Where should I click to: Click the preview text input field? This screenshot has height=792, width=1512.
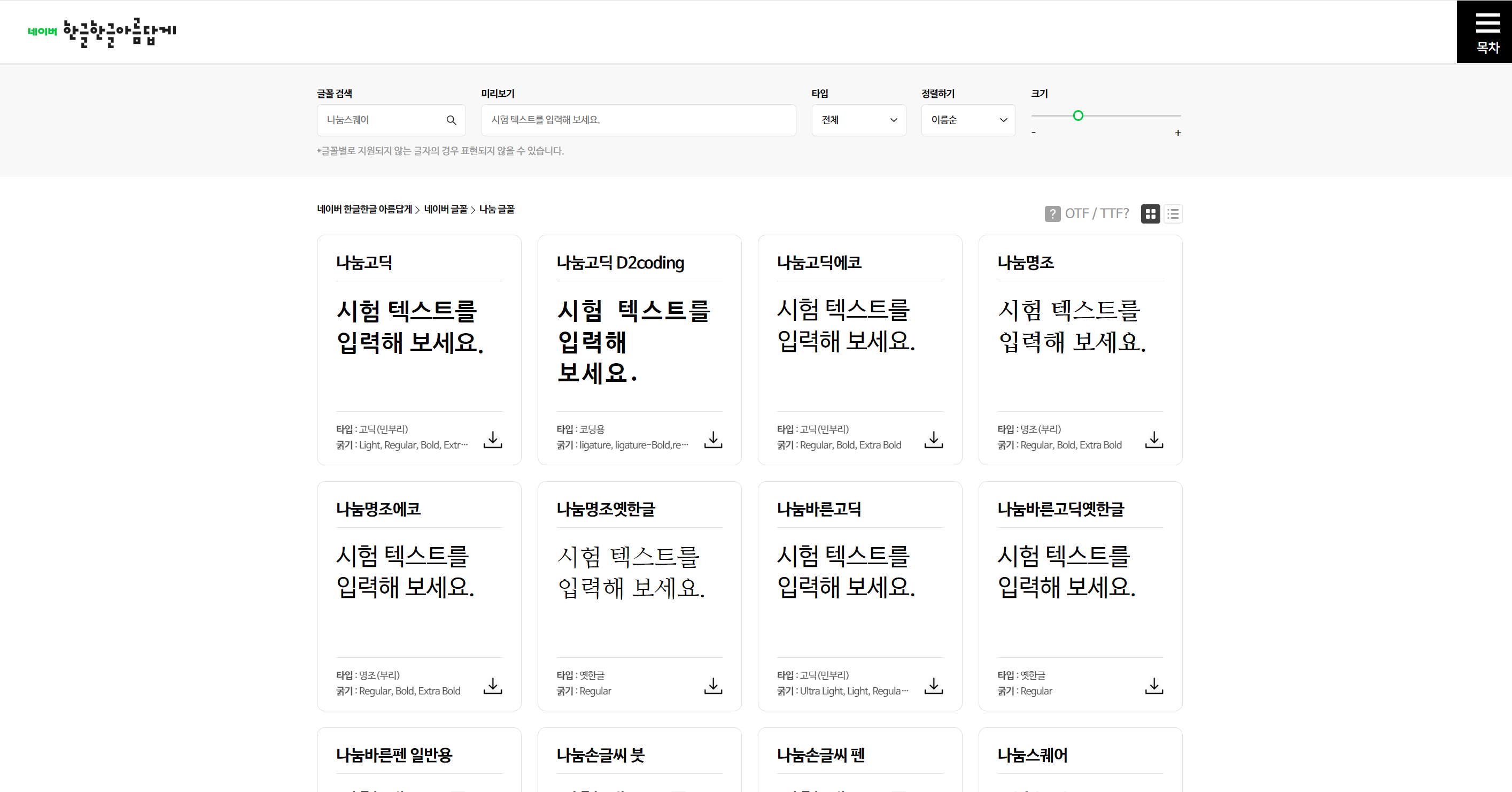(638, 120)
